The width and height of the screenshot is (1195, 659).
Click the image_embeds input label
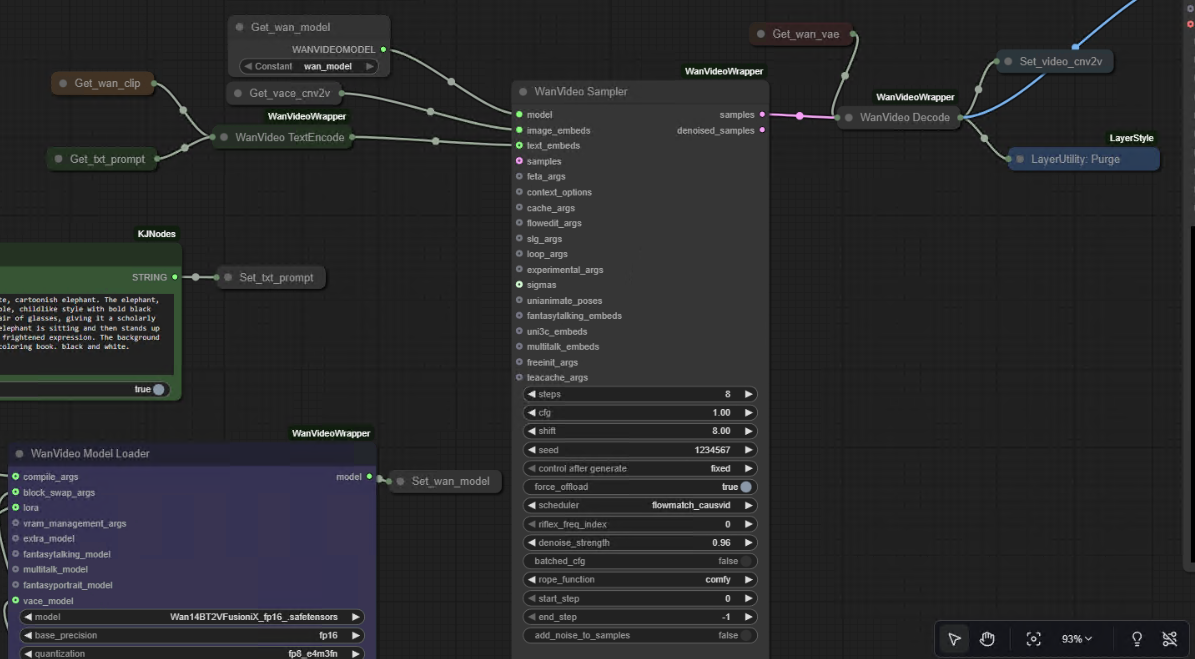pos(558,131)
